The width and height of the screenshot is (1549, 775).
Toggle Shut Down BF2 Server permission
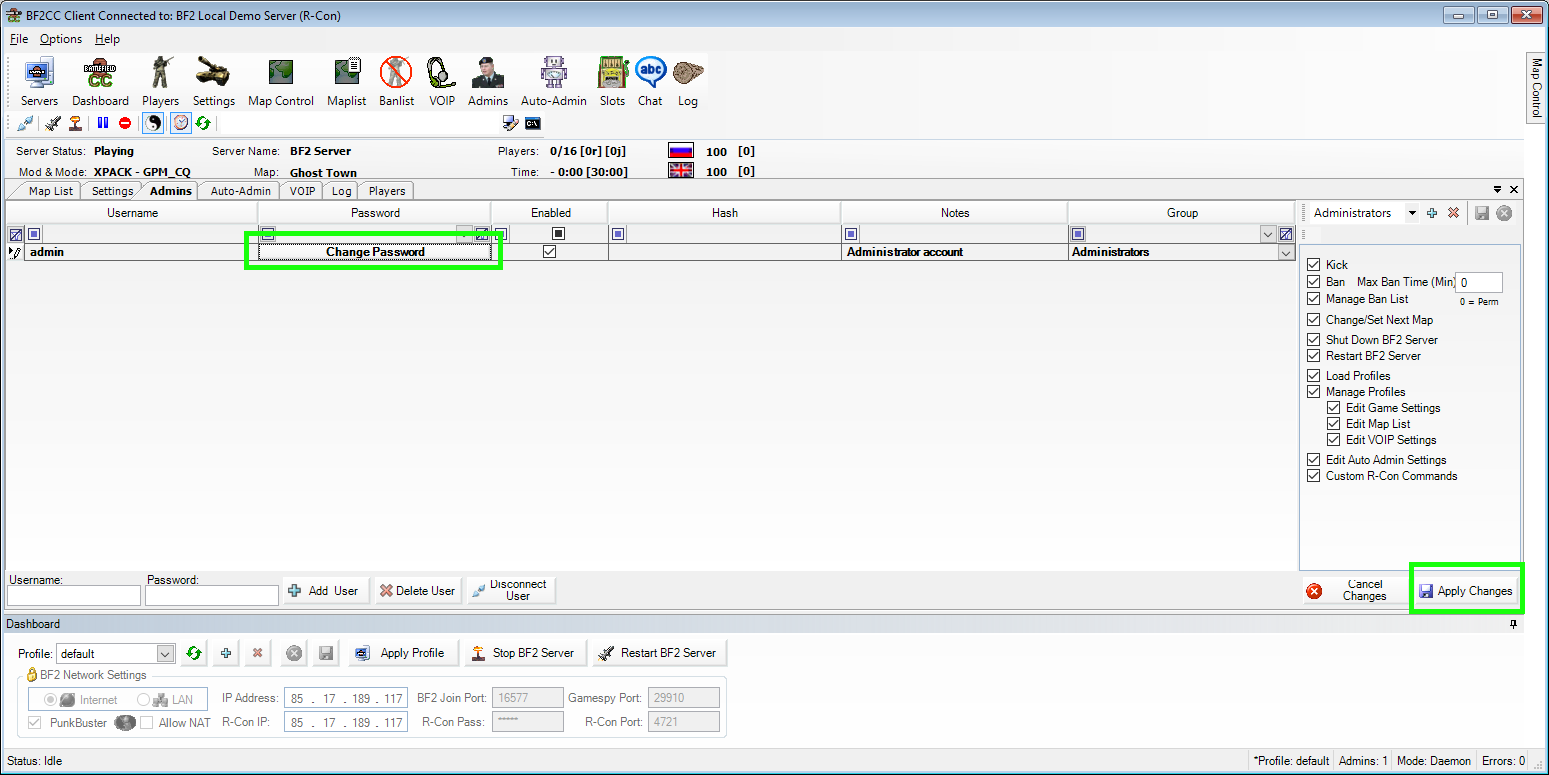tap(1314, 340)
